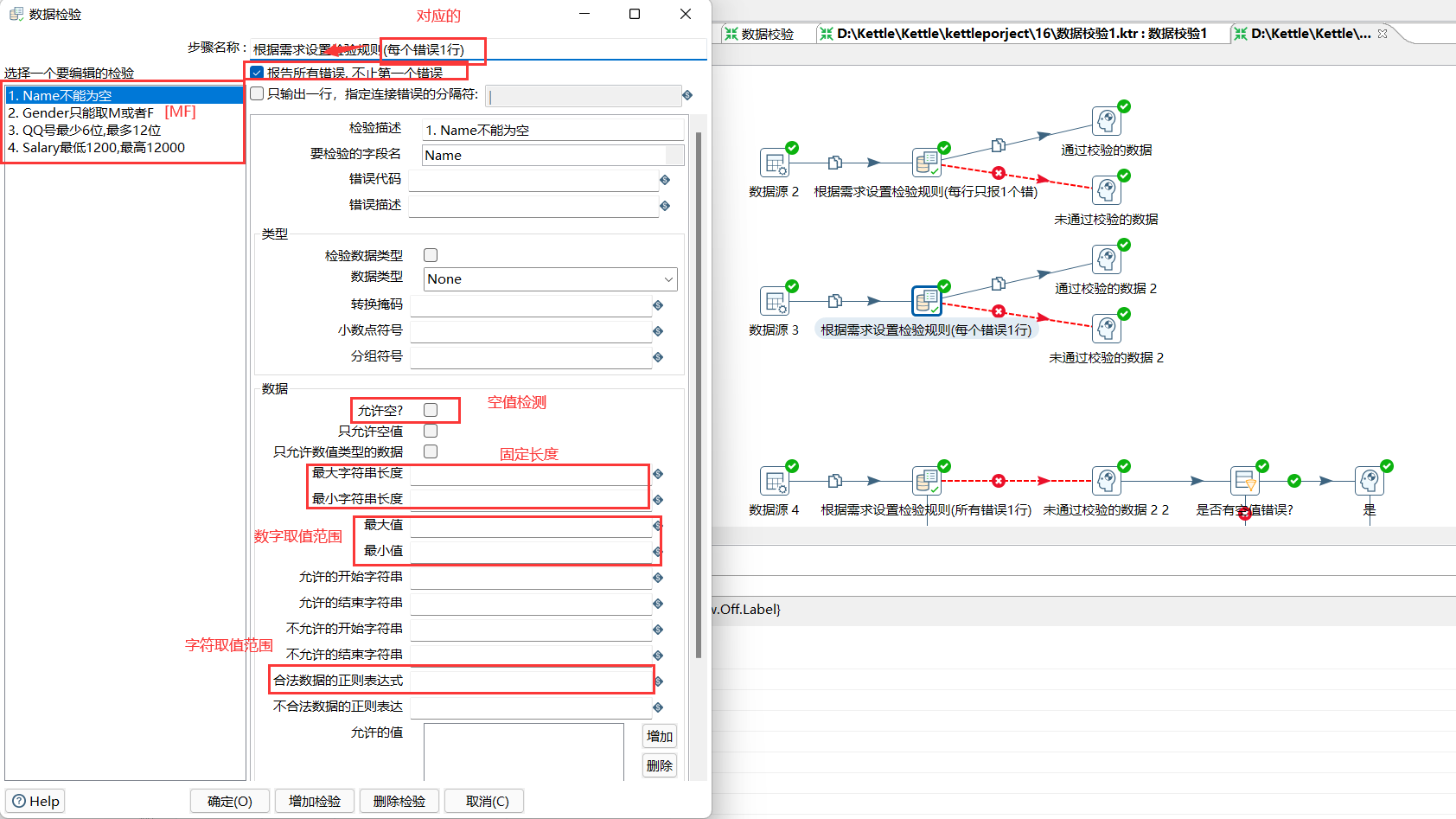
Task: Click the 最大值 input field
Action: point(530,525)
